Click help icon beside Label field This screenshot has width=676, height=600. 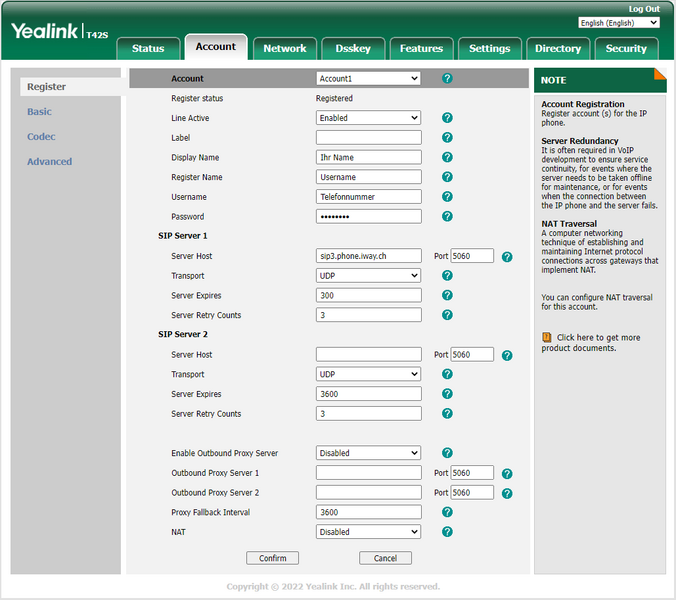tap(447, 138)
